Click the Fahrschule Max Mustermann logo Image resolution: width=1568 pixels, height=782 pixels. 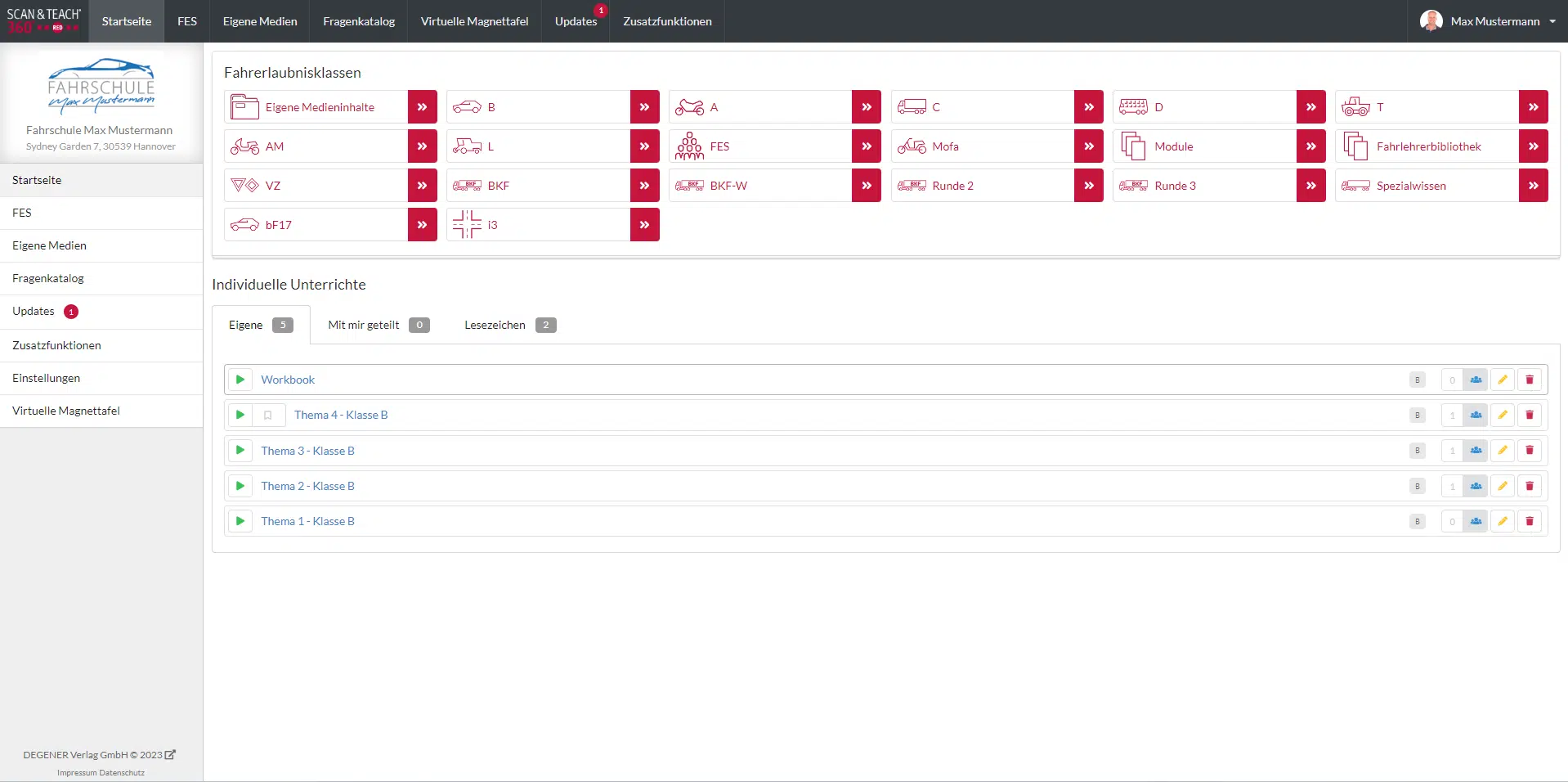(101, 86)
